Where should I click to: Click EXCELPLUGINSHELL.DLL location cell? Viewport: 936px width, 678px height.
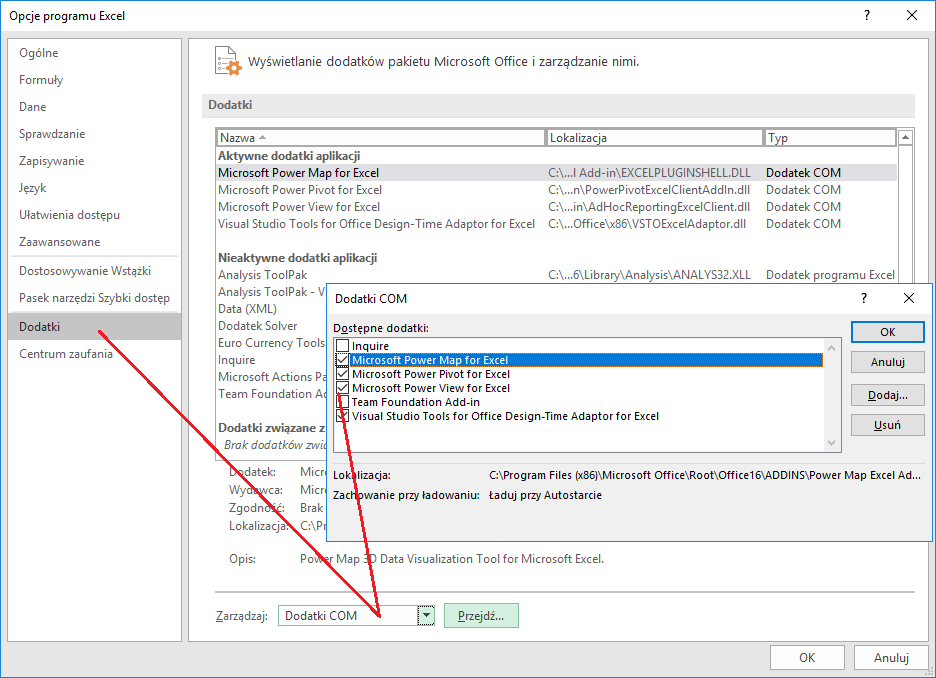649,172
